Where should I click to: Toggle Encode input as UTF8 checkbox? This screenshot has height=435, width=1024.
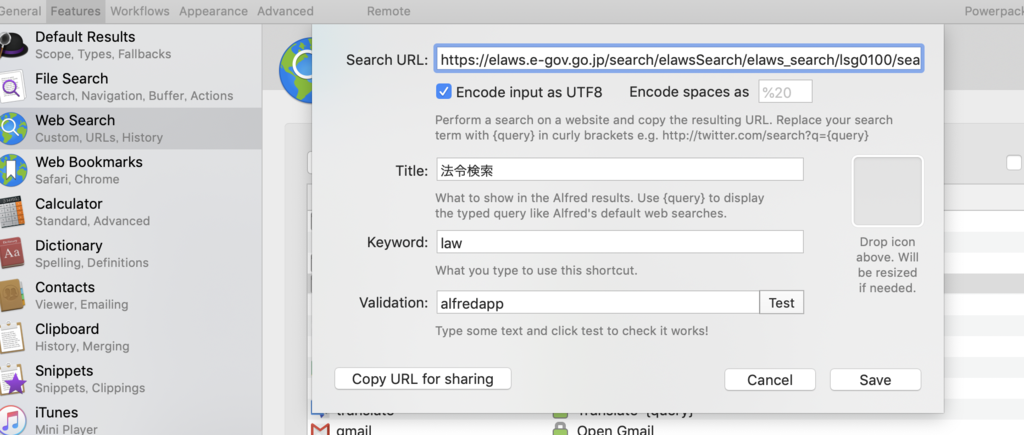coord(443,92)
